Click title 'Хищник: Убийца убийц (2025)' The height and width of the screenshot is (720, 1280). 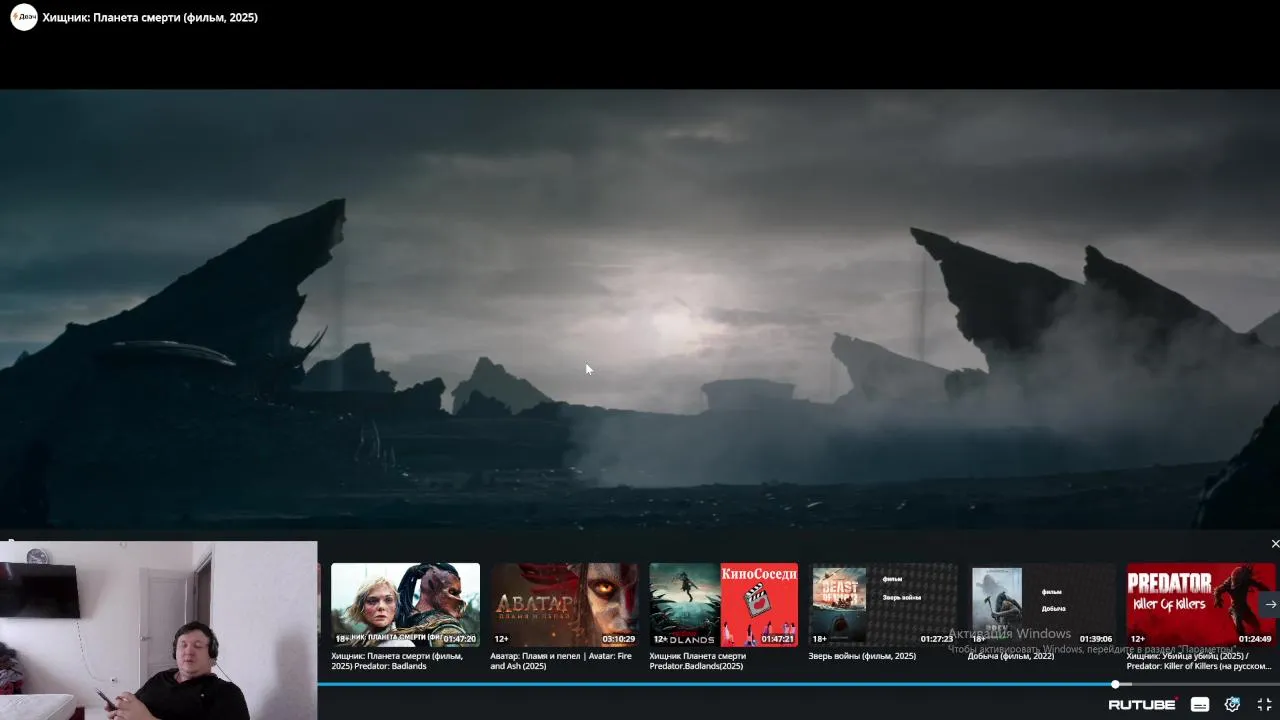tap(1199, 661)
